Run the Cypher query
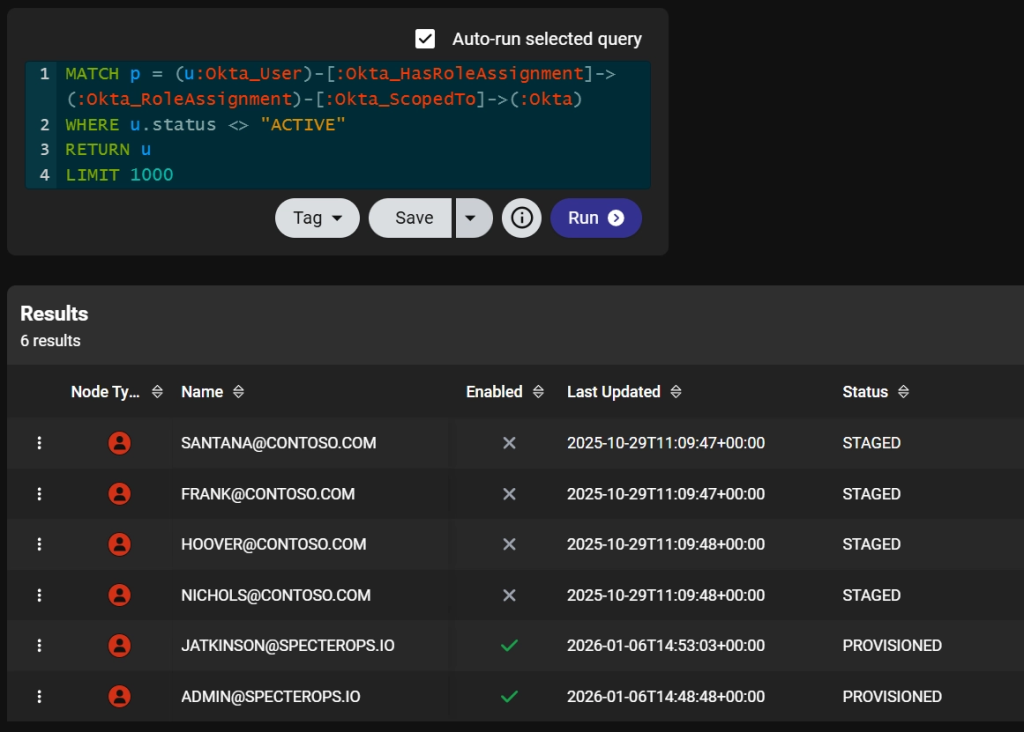The image size is (1024, 732). (595, 218)
